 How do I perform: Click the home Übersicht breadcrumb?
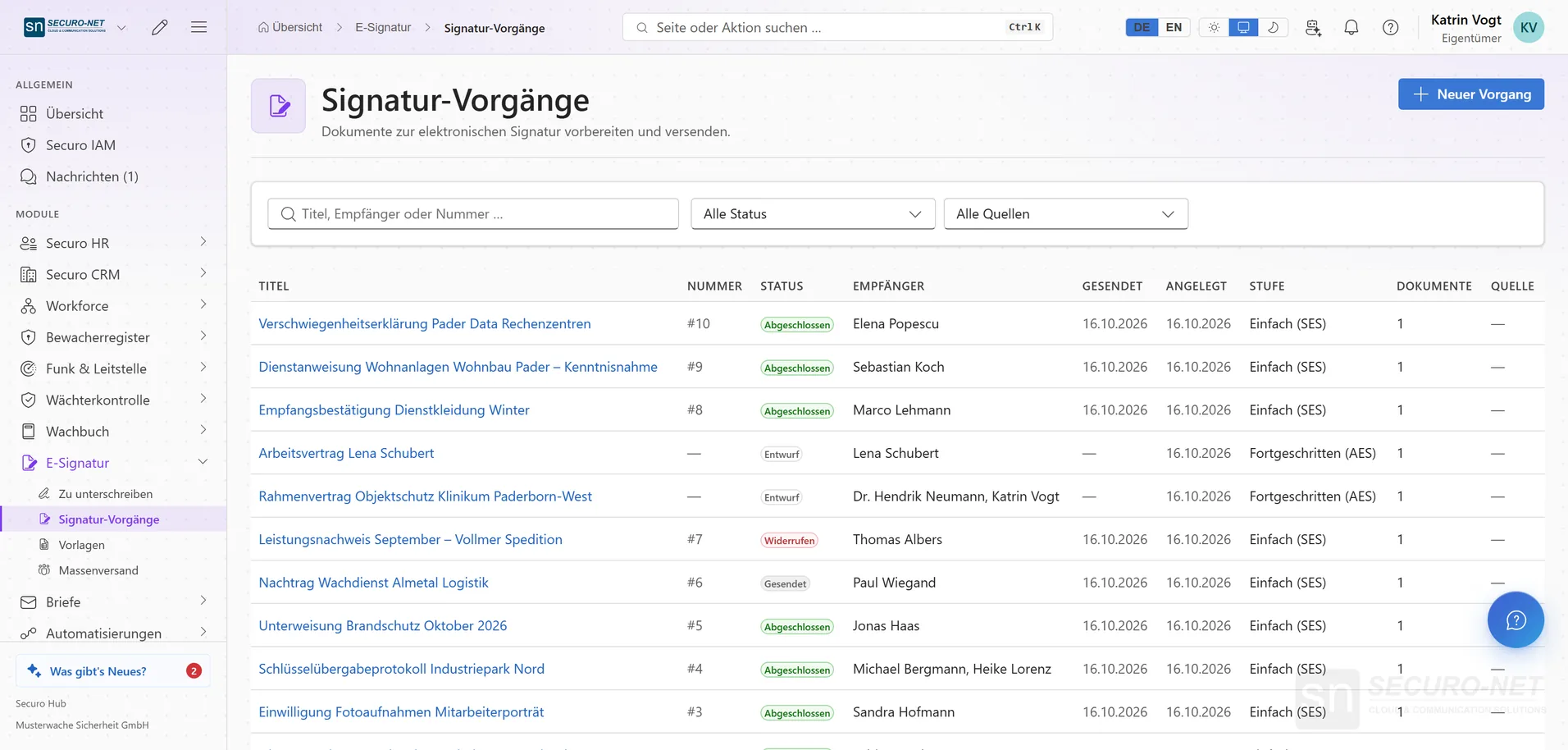pyautogui.click(x=290, y=27)
